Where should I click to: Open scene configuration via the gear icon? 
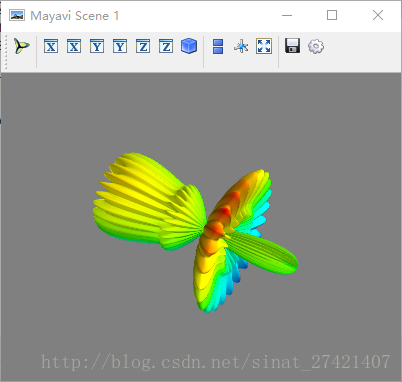coord(316,46)
